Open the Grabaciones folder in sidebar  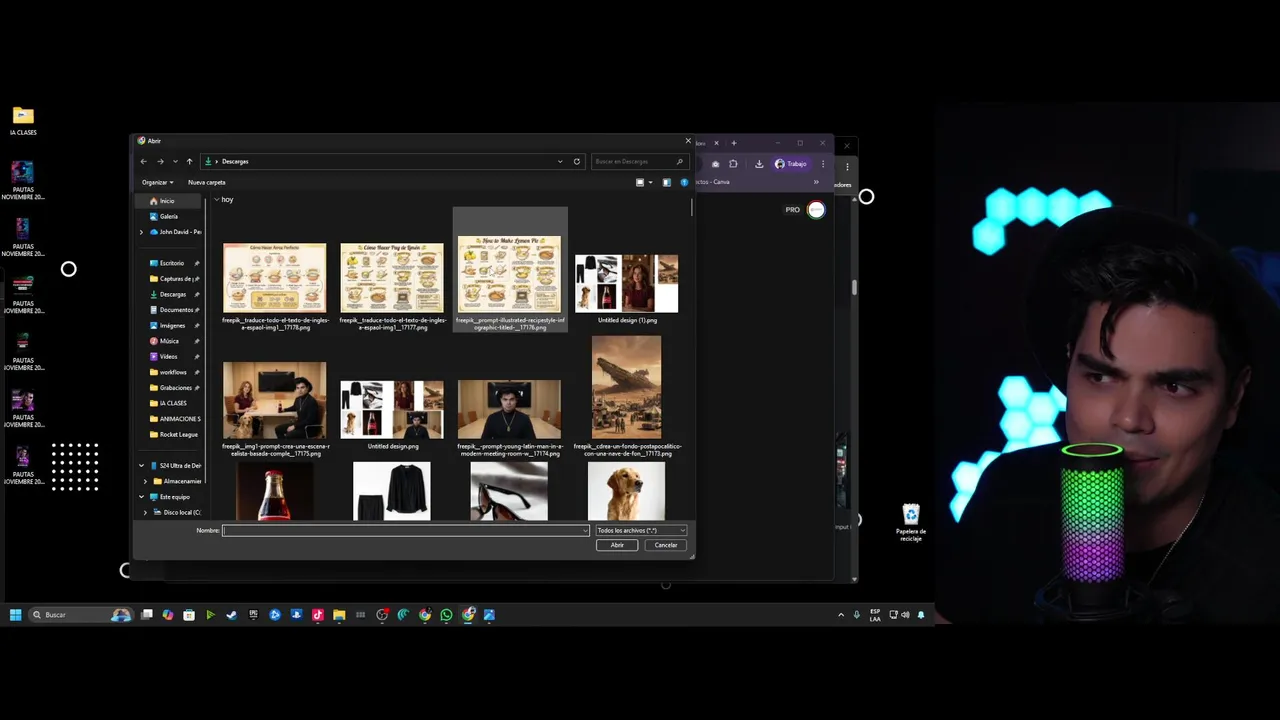click(x=174, y=387)
